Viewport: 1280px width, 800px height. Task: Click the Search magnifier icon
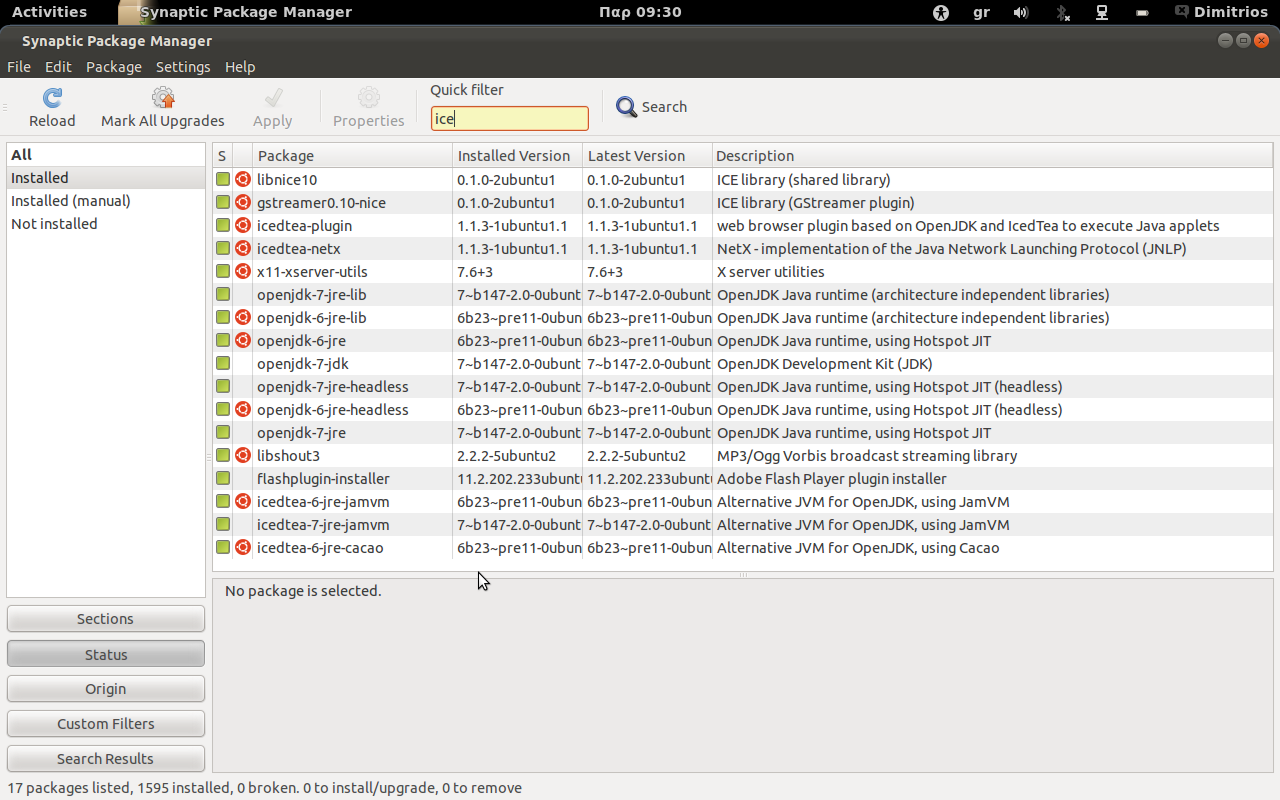[627, 107]
